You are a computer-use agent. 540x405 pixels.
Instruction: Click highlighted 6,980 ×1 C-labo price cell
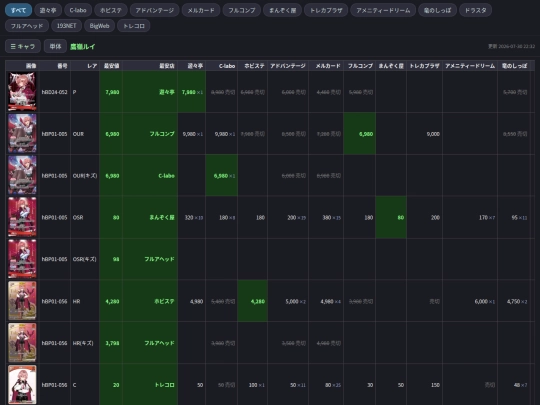coord(222,176)
